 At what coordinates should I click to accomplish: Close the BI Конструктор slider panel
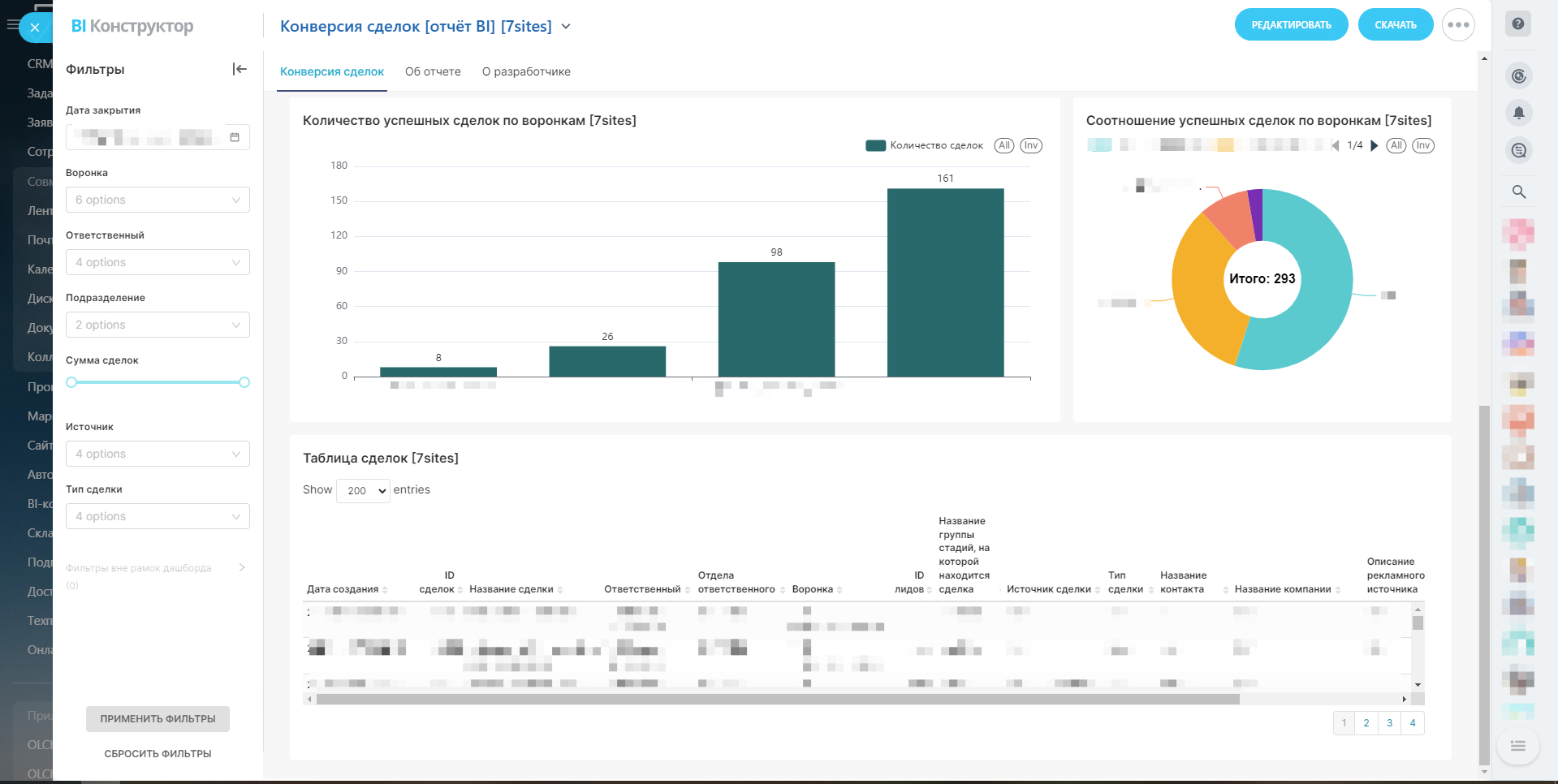[x=35, y=28]
